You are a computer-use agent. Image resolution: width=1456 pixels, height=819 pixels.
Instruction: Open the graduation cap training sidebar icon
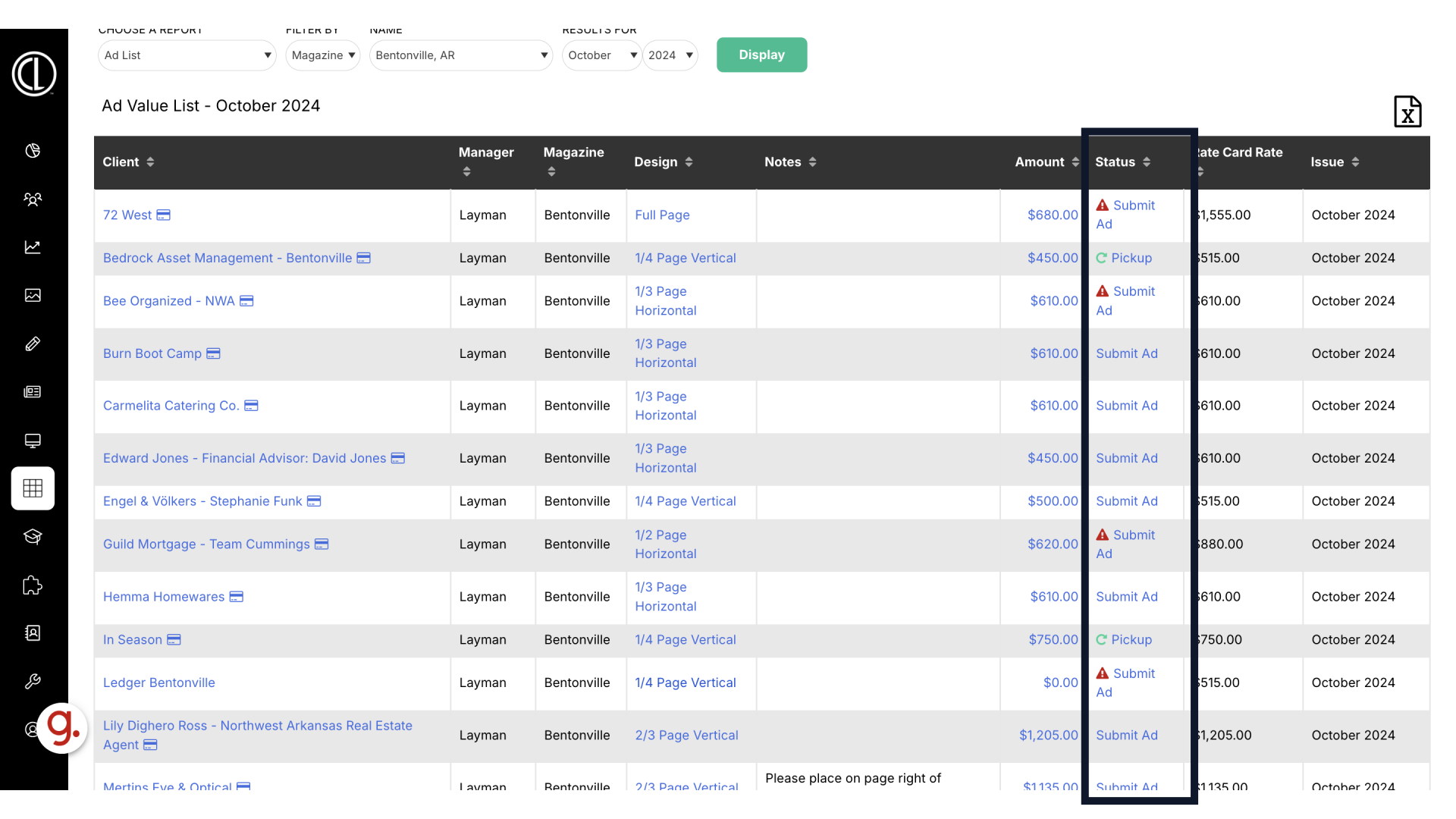pyautogui.click(x=33, y=537)
